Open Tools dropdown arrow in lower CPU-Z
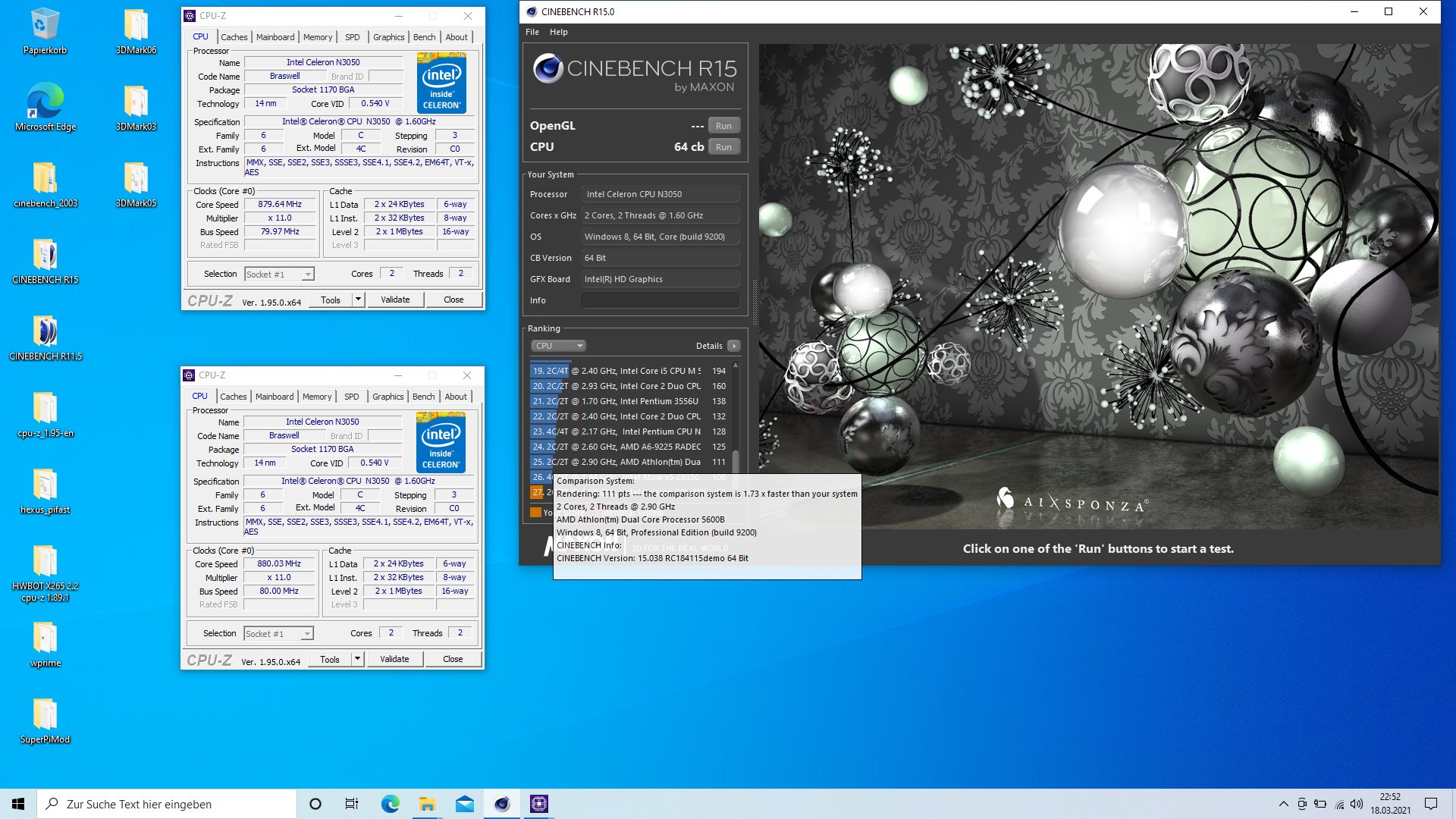 pos(357,659)
